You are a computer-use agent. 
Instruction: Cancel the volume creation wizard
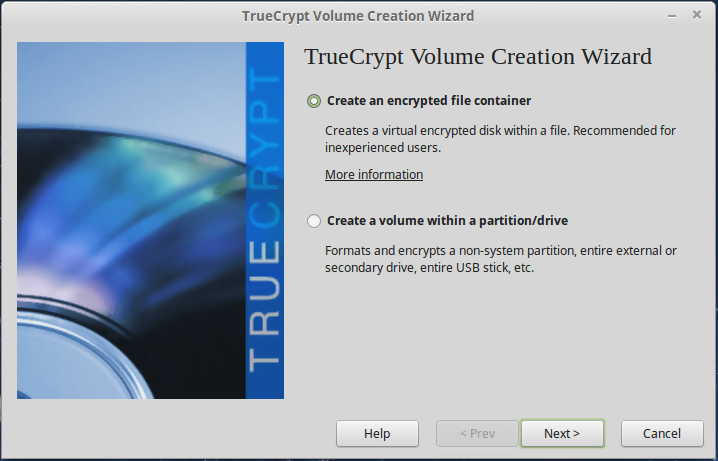[x=662, y=434]
